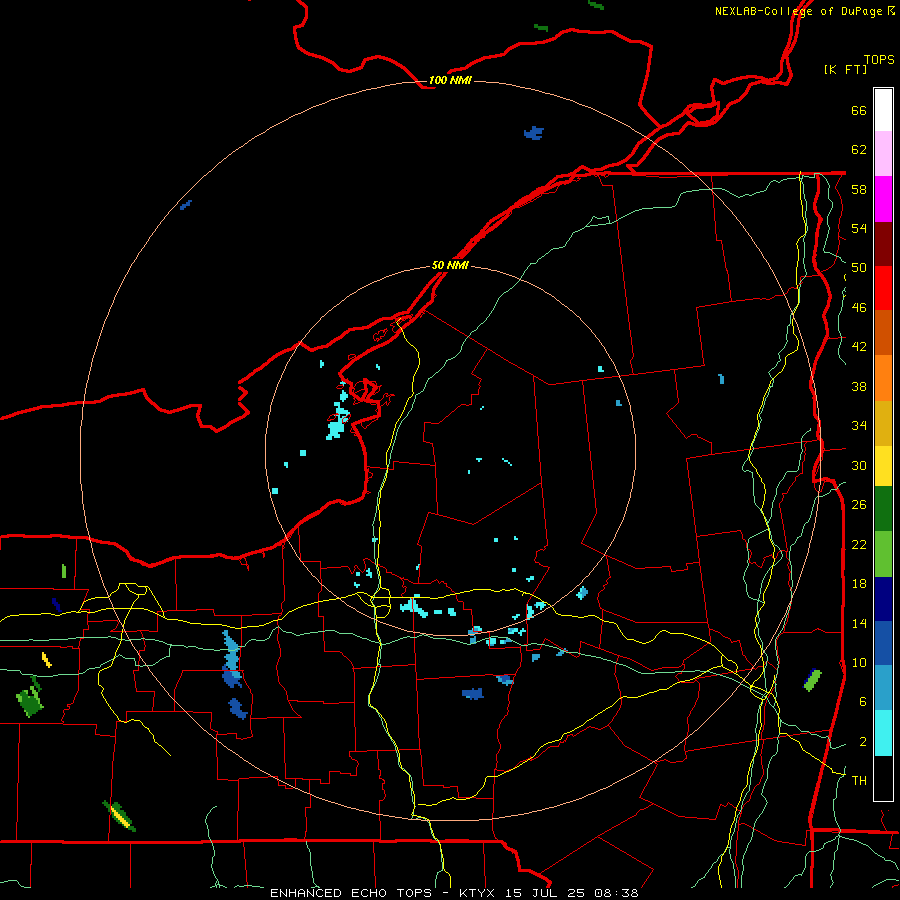Click legend value "30"

pos(859,465)
